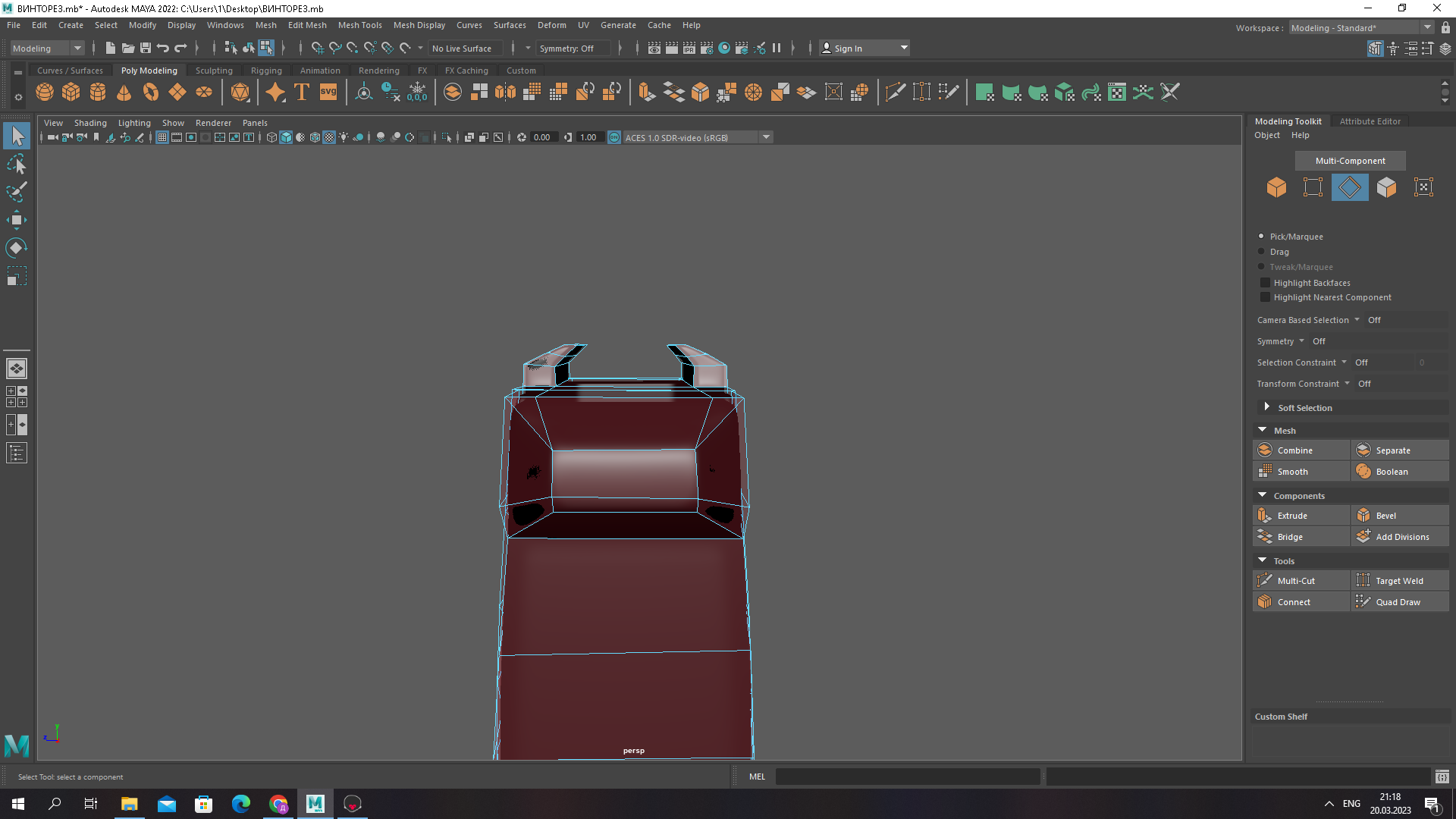Create a polygon sphere from shelf
1456x819 pixels.
[x=45, y=93]
